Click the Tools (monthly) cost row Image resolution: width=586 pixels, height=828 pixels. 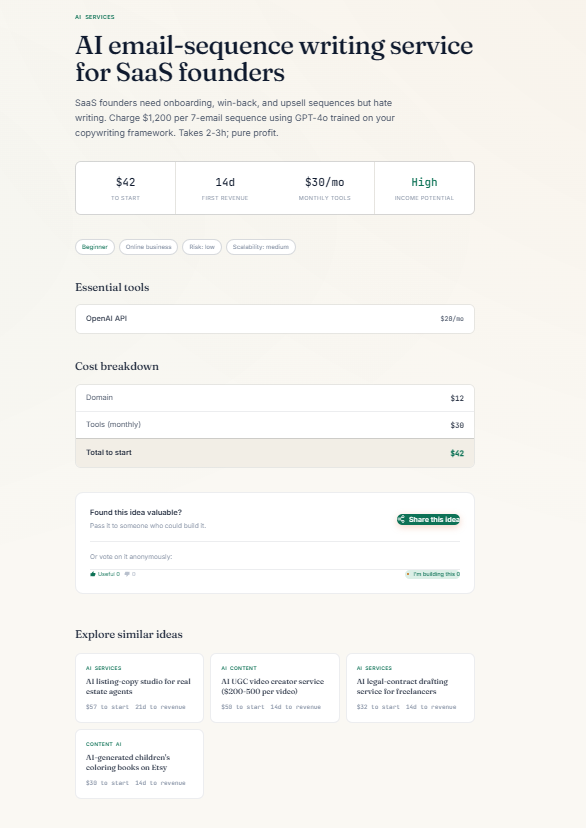(275, 425)
